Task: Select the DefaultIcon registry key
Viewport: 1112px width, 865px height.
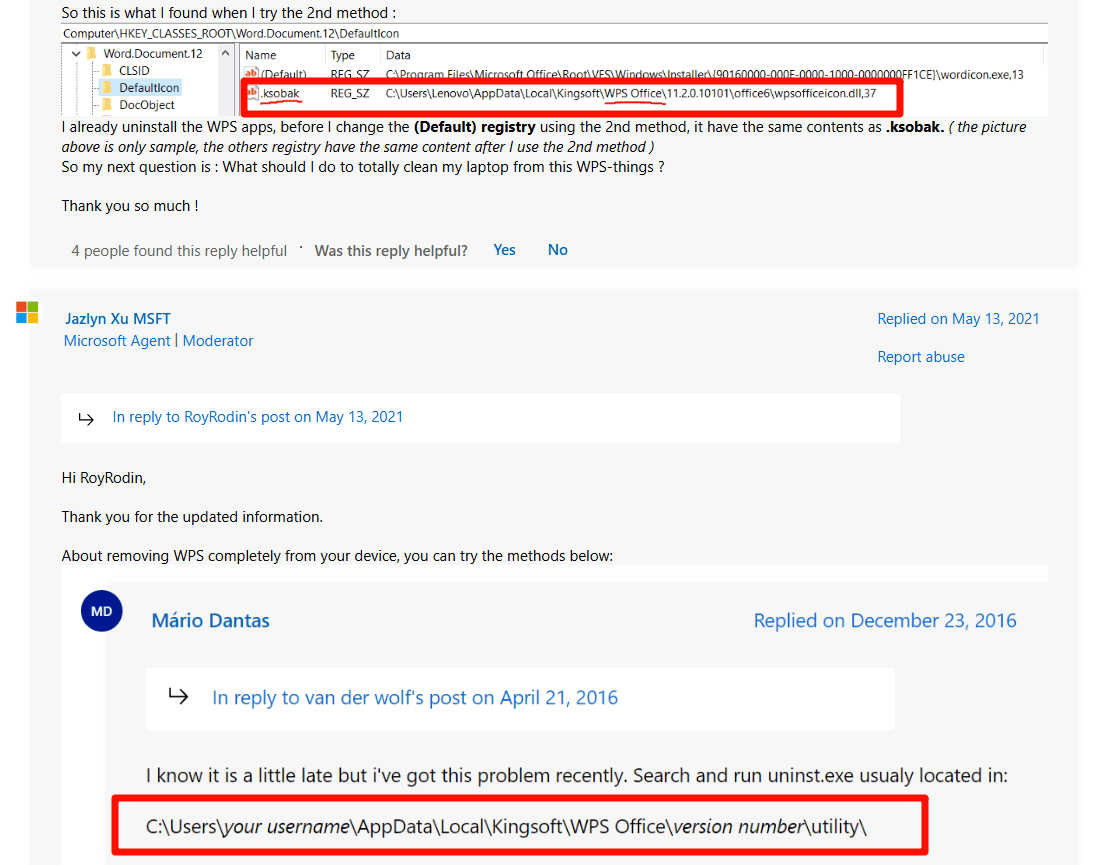Action: [x=149, y=88]
